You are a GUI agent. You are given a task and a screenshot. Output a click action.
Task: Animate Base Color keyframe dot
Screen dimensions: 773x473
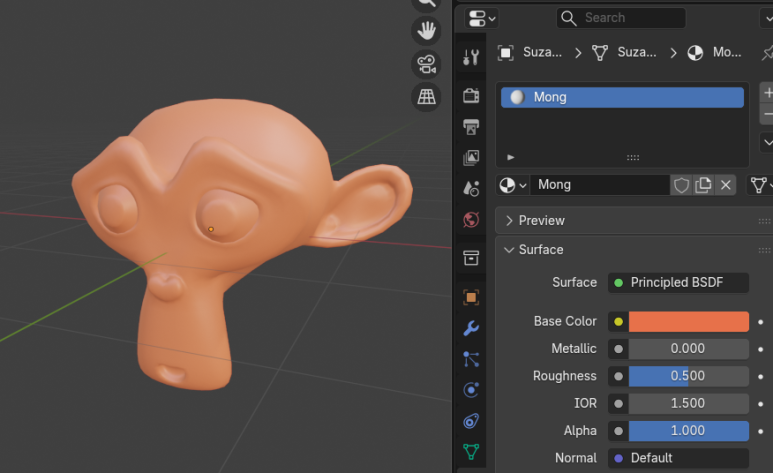[x=761, y=322]
